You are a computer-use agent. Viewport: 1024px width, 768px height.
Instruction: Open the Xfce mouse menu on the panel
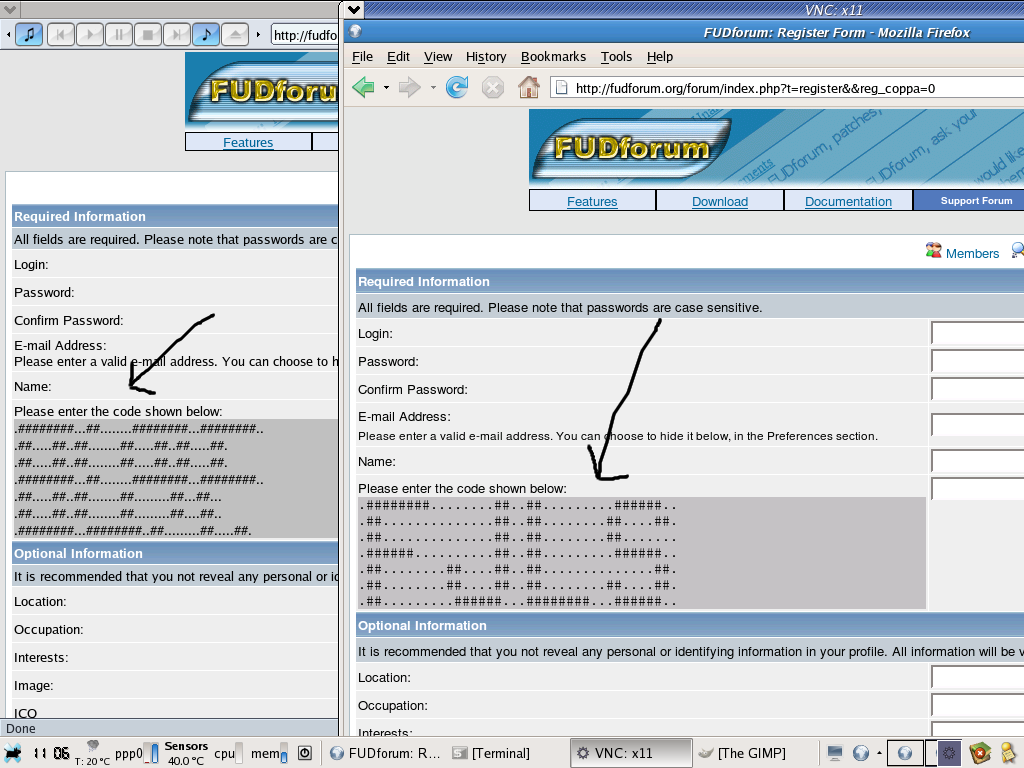click(12, 753)
